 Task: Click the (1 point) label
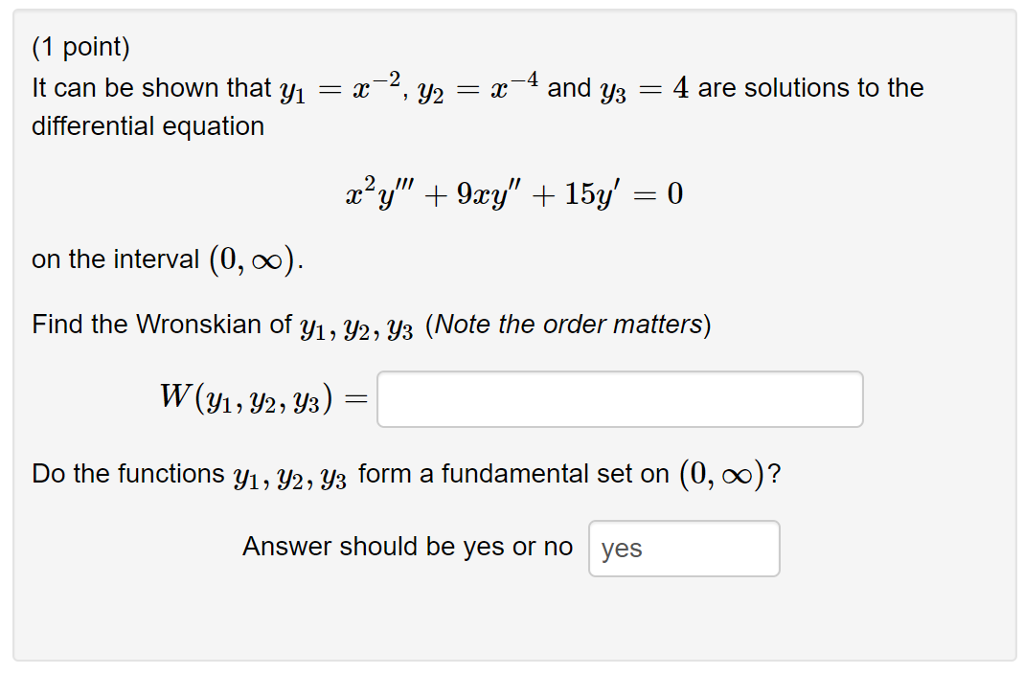[x=79, y=45]
